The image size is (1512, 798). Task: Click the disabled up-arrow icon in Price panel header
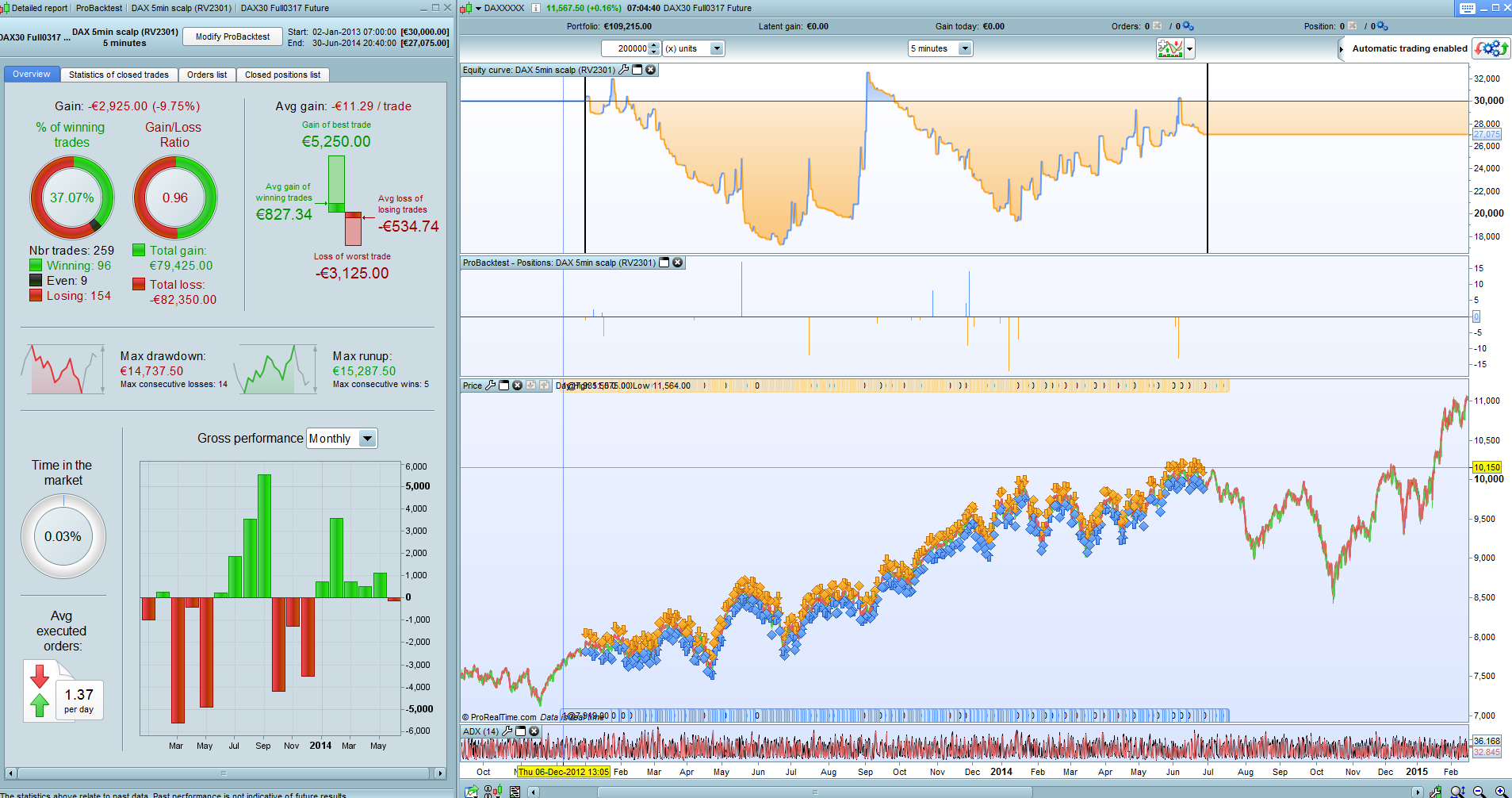pyautogui.click(x=545, y=386)
